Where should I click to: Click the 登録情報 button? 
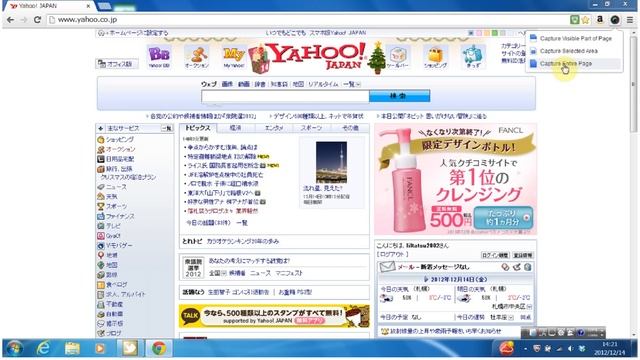pos(523,255)
